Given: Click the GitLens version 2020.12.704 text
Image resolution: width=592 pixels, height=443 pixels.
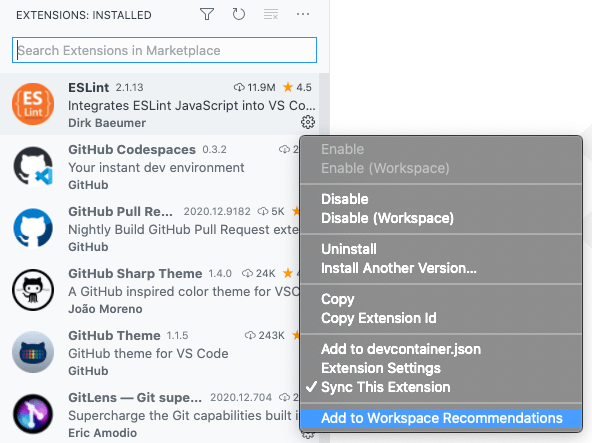Looking at the screenshot, I should click(x=240, y=397).
